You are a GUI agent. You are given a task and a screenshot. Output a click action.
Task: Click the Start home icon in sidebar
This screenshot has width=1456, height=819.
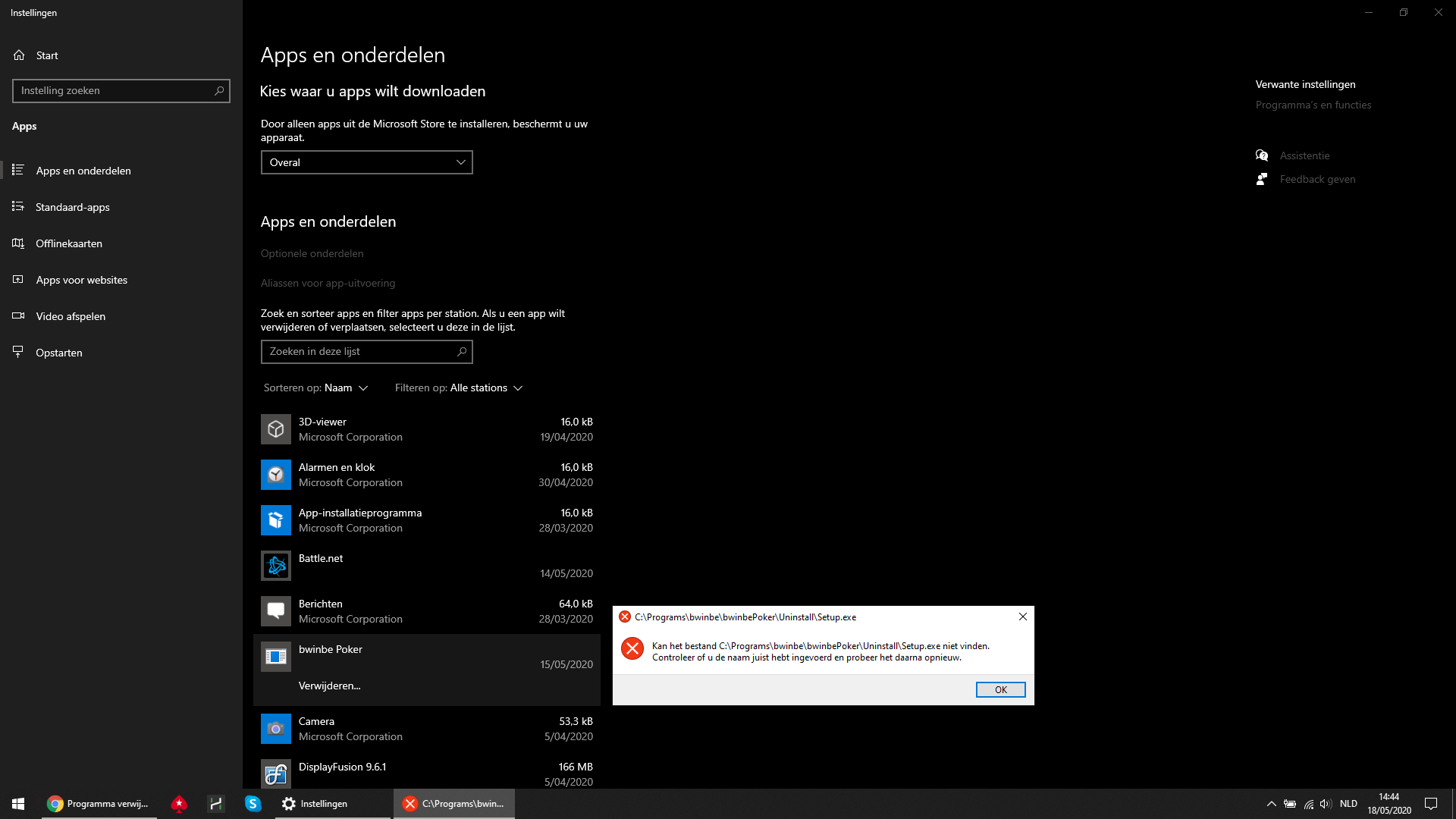tap(19, 55)
